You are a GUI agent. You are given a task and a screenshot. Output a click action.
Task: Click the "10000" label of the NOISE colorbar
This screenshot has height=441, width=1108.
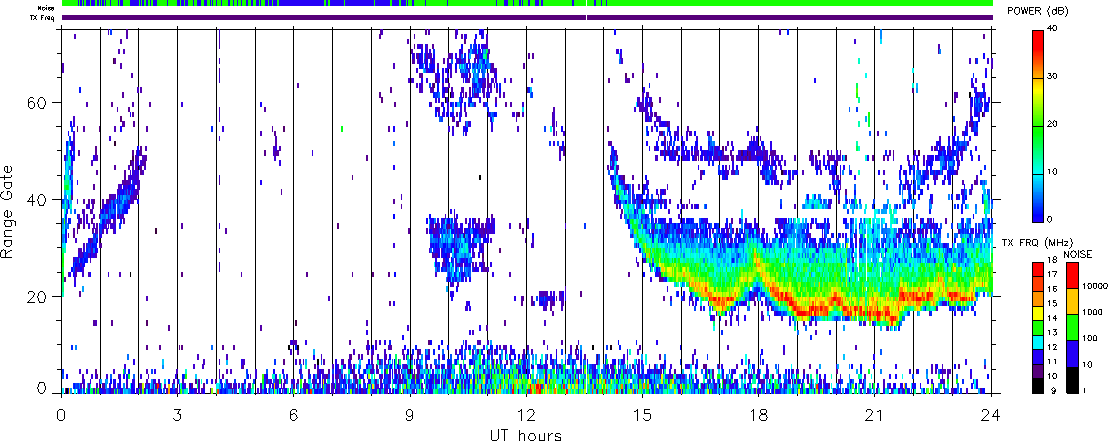[1093, 286]
